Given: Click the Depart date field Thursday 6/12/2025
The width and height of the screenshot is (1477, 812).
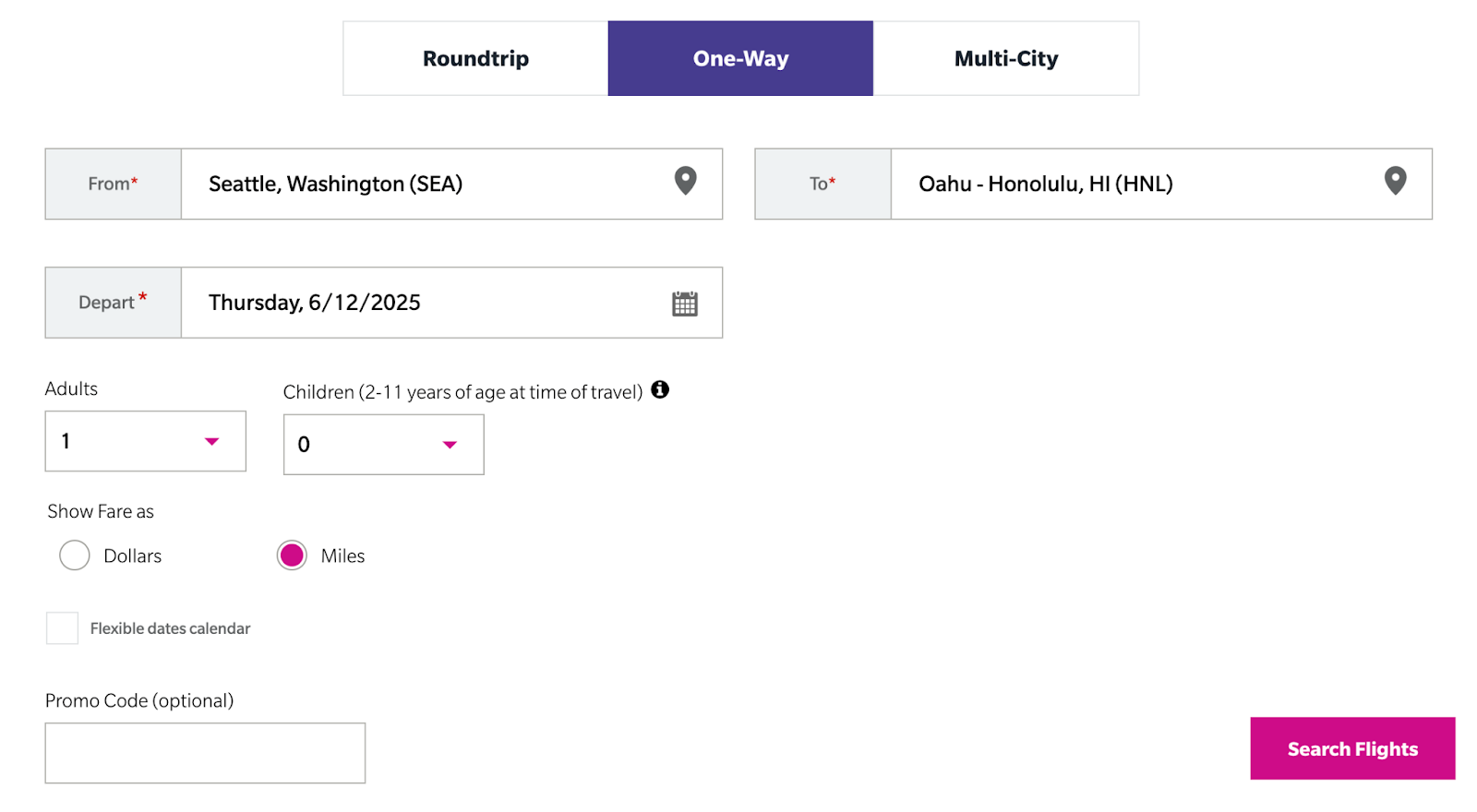Looking at the screenshot, I should [x=451, y=303].
